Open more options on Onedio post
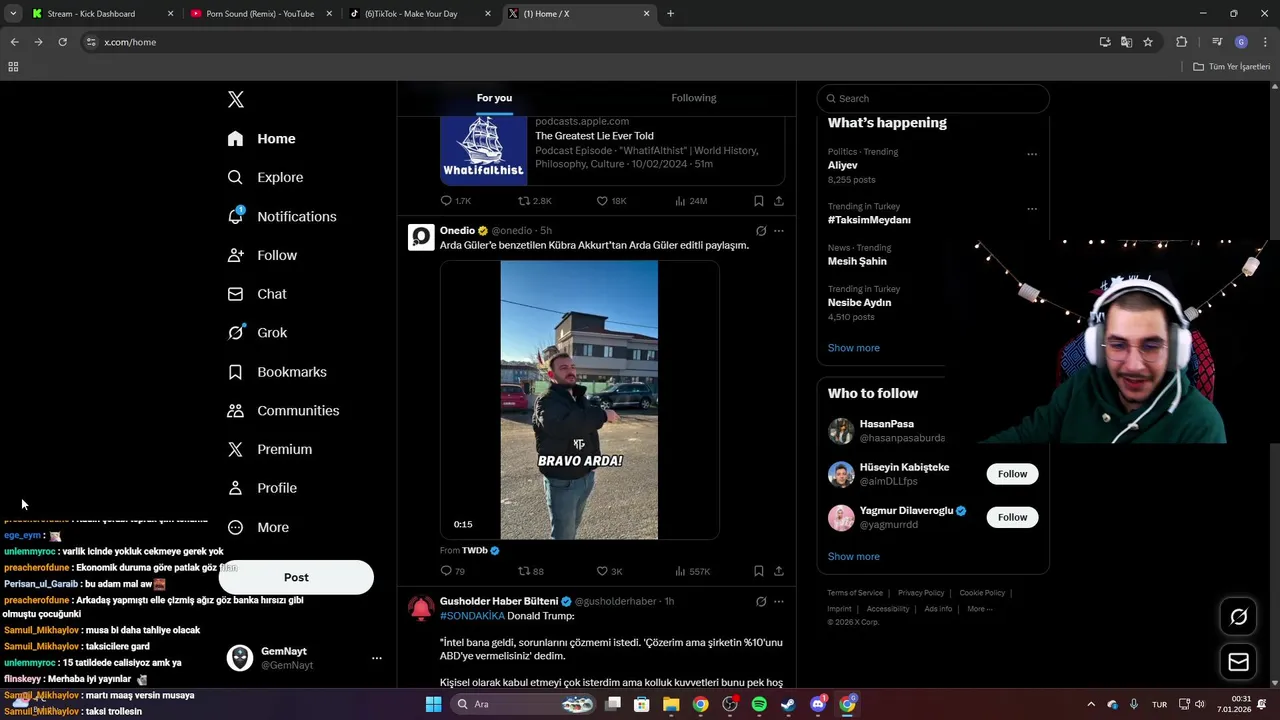 [779, 231]
